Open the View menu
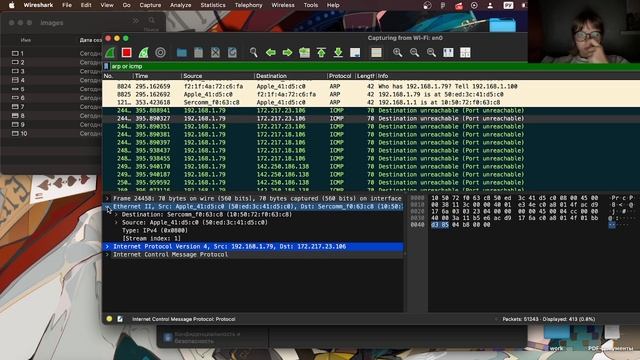 tap(107, 5)
